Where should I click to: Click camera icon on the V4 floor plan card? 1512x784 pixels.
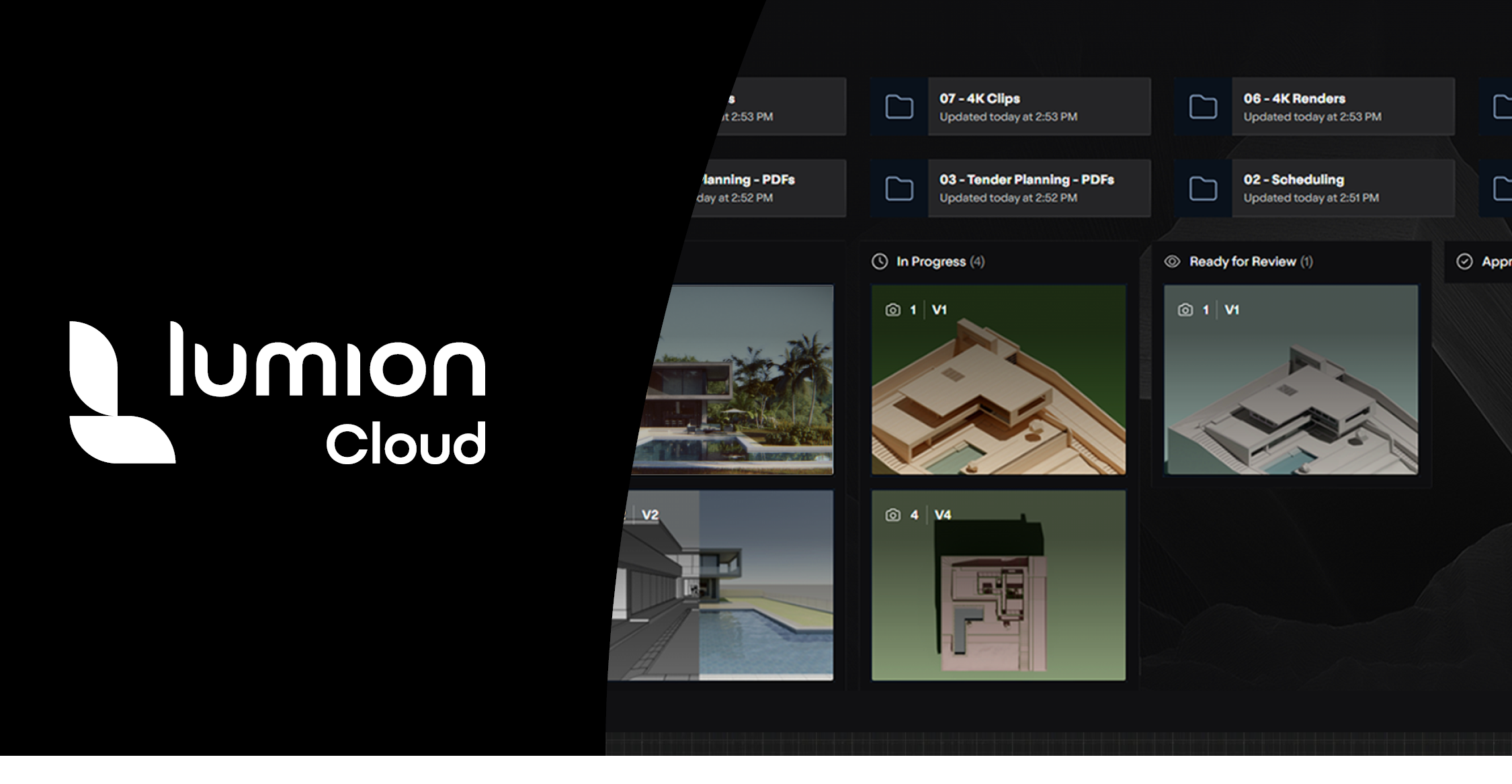point(892,515)
